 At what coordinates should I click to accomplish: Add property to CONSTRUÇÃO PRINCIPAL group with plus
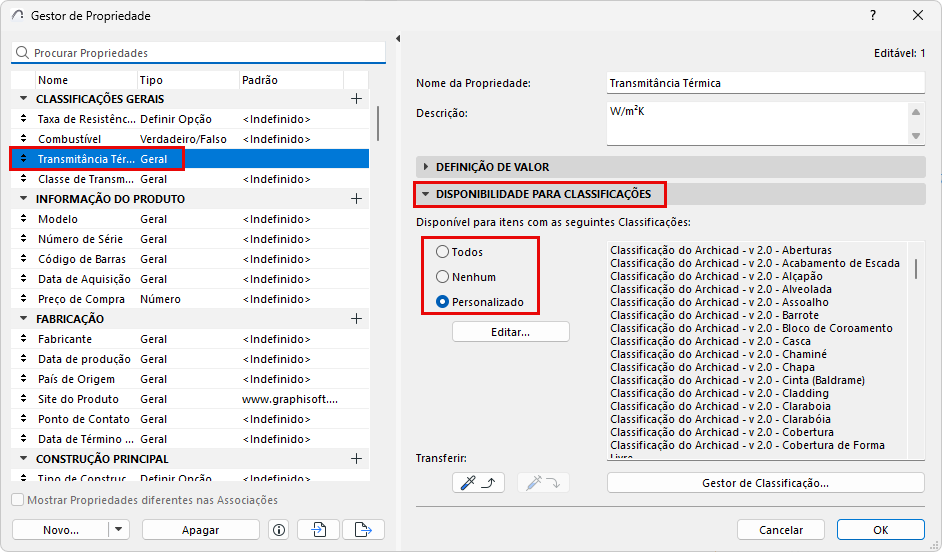(356, 459)
